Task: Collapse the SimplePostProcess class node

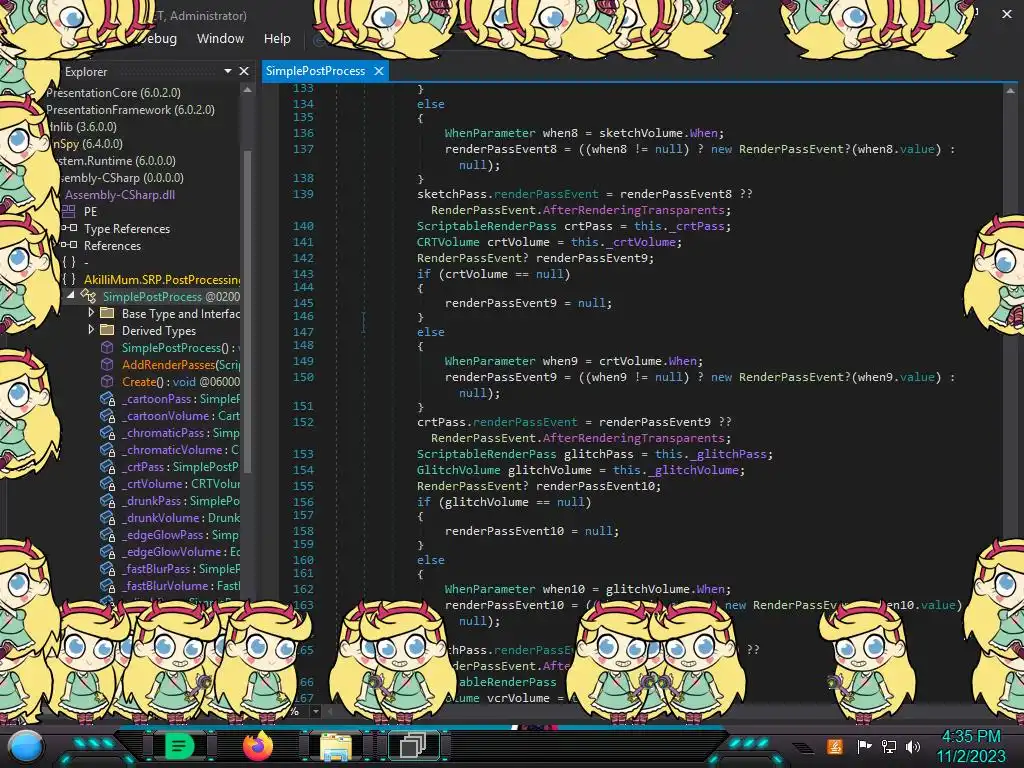Action: (x=71, y=296)
